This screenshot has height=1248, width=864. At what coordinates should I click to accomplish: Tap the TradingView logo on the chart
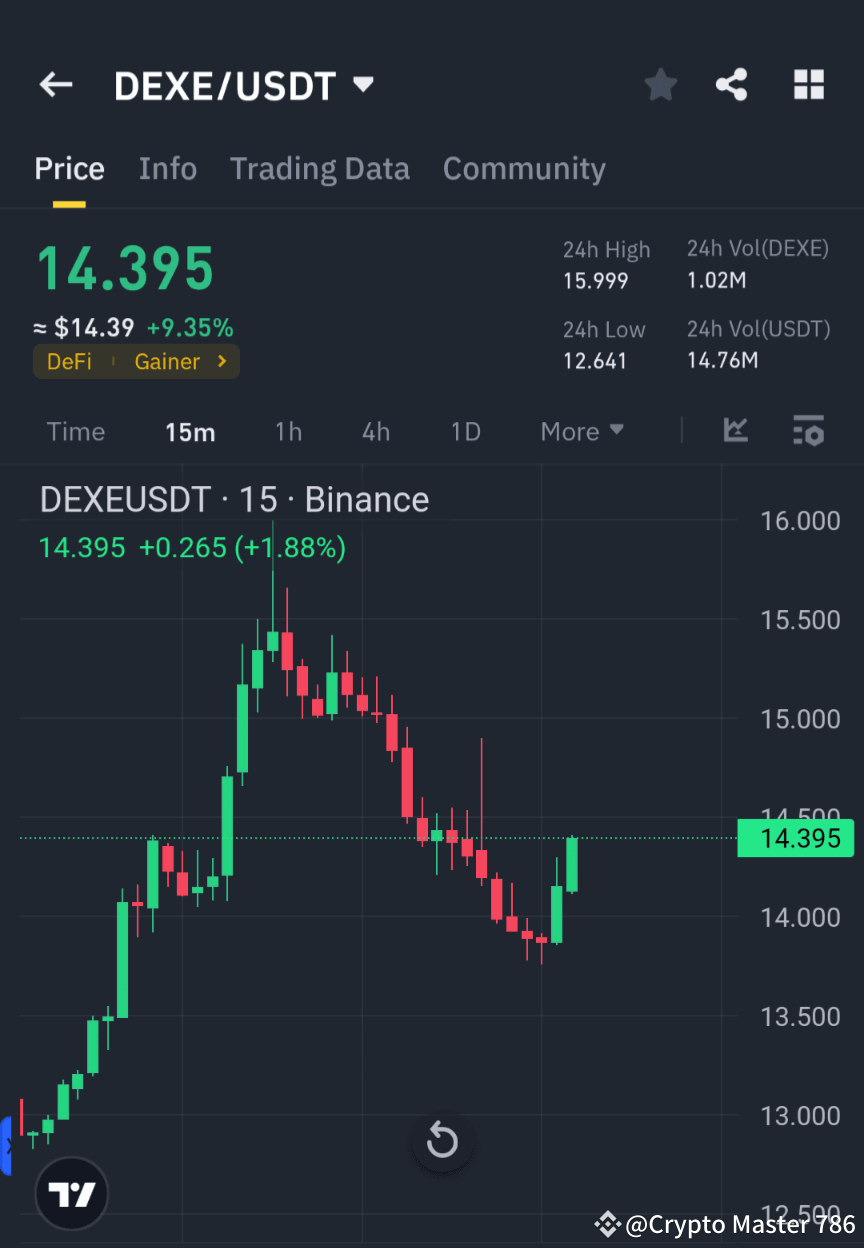tap(70, 1192)
